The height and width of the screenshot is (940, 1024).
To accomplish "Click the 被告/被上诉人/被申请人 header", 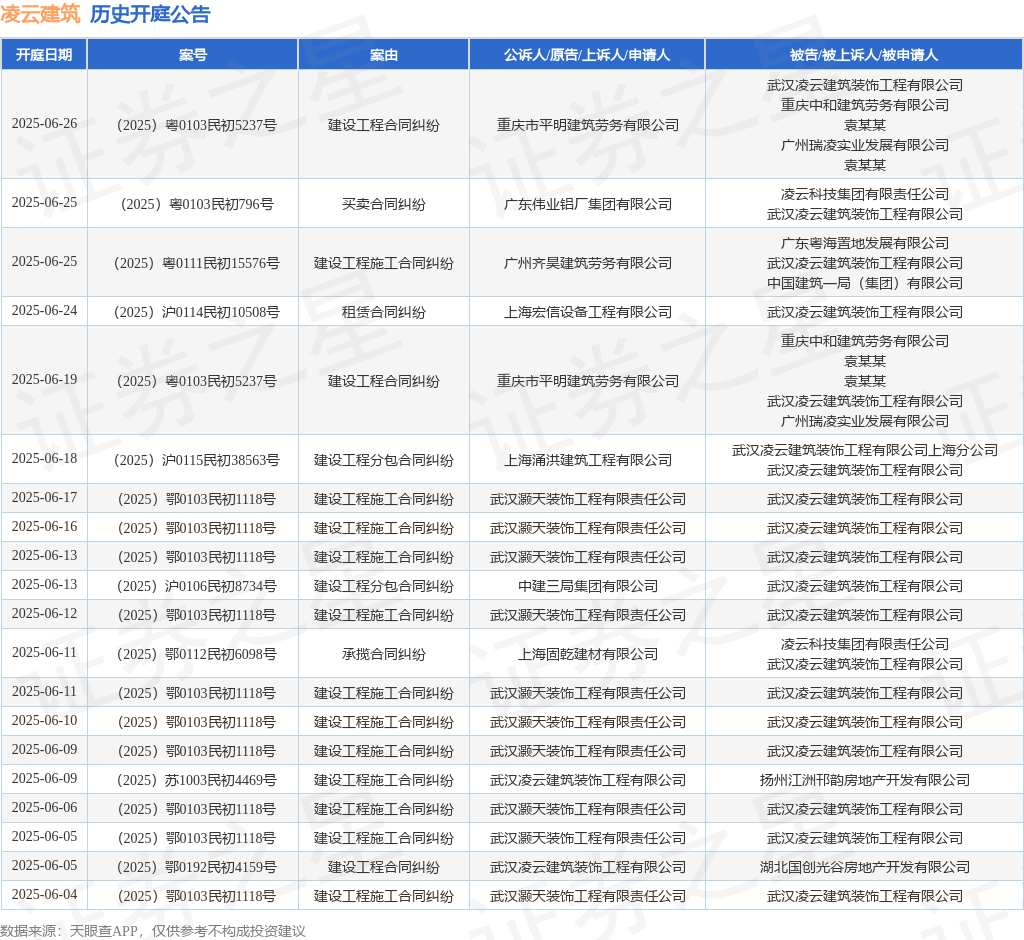I will [864, 55].
